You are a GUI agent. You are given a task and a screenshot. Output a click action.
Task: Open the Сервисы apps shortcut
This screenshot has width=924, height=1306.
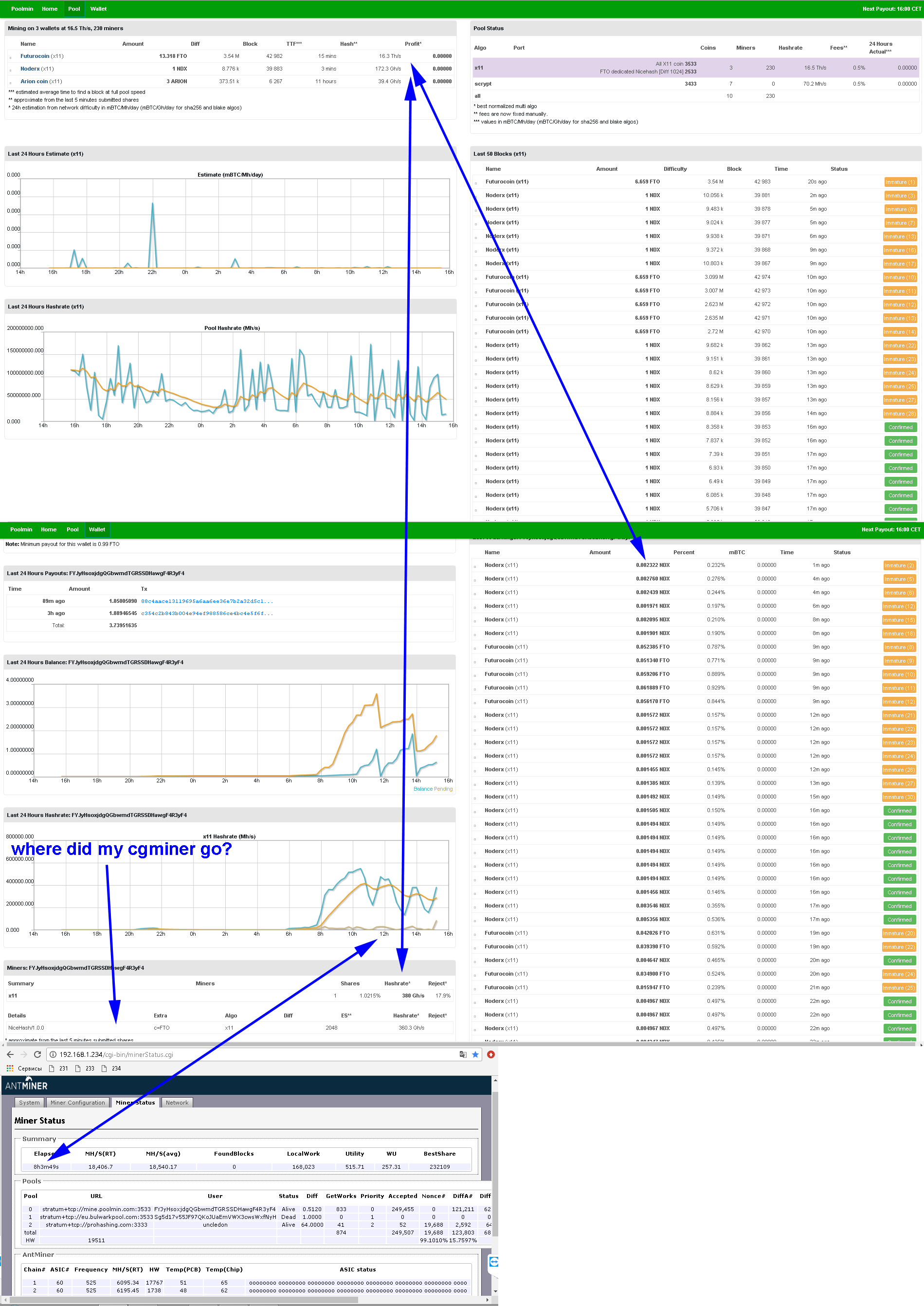24,1068
